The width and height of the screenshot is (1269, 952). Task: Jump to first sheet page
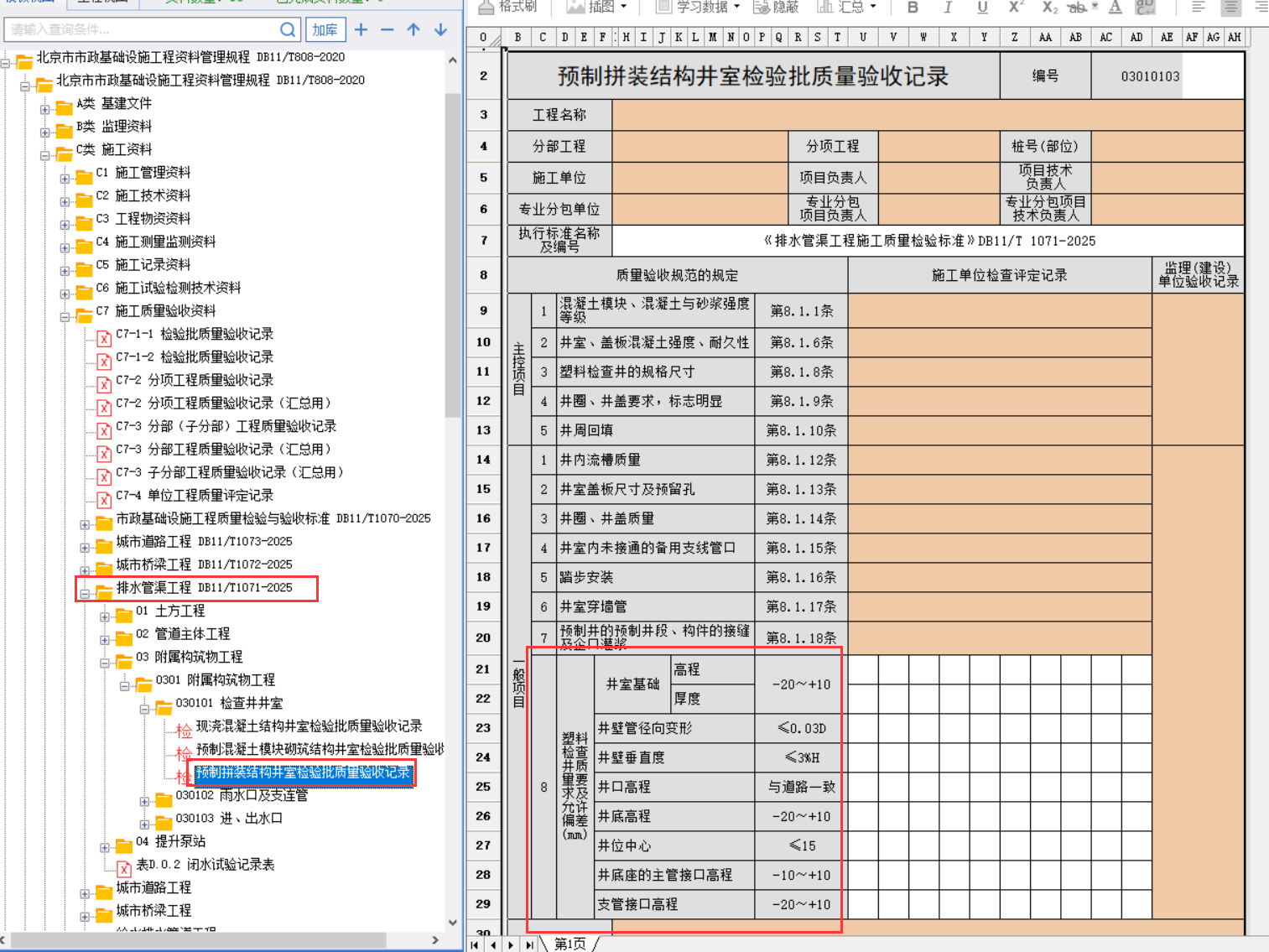point(475,944)
